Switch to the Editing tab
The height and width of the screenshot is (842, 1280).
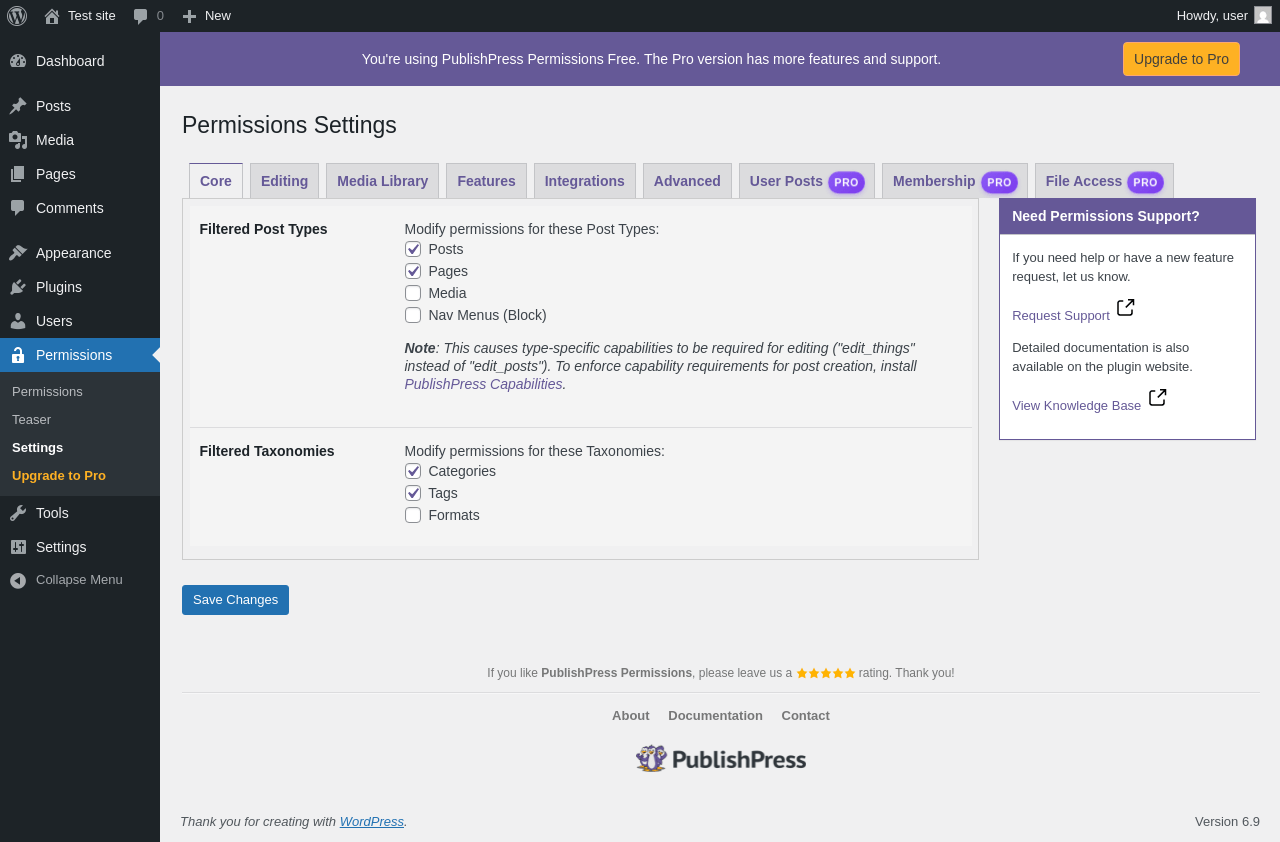[284, 181]
